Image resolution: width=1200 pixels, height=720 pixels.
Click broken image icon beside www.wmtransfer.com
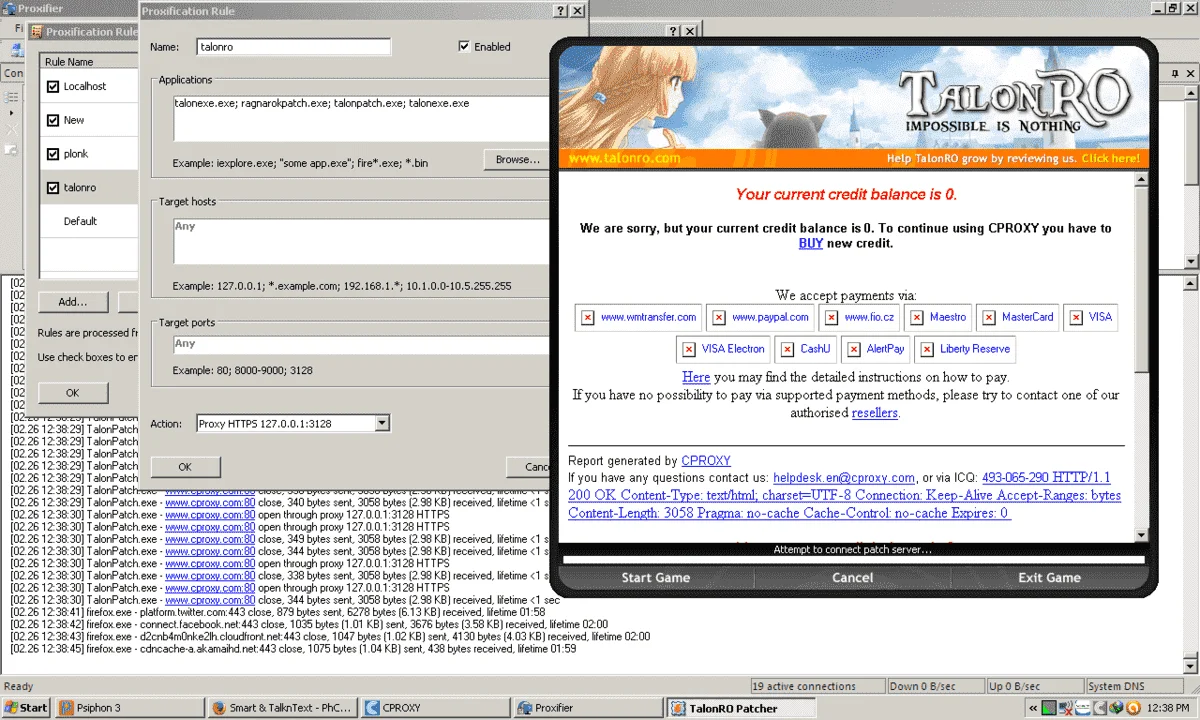coord(588,317)
